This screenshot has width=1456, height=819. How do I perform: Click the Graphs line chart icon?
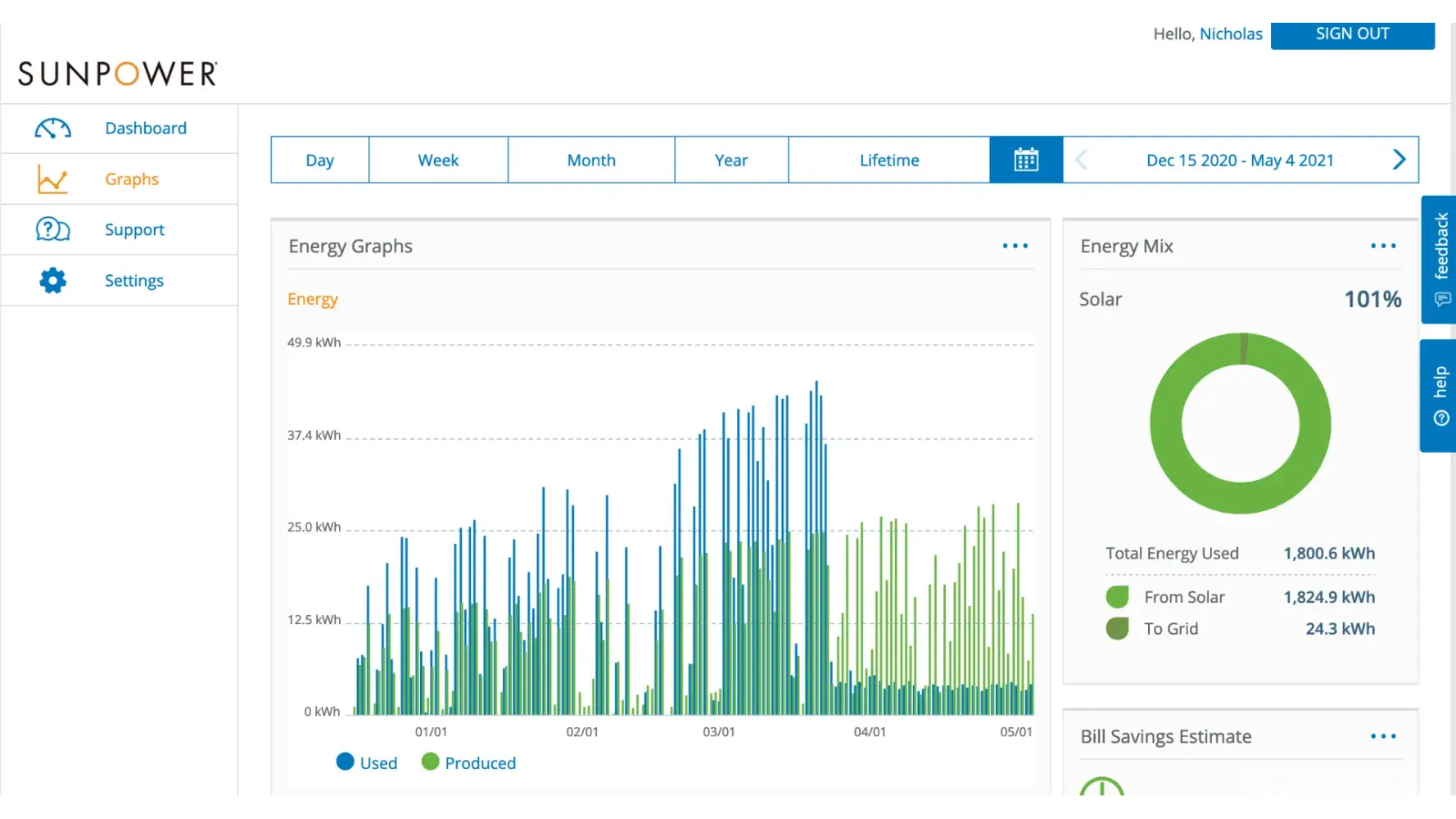pos(52,179)
